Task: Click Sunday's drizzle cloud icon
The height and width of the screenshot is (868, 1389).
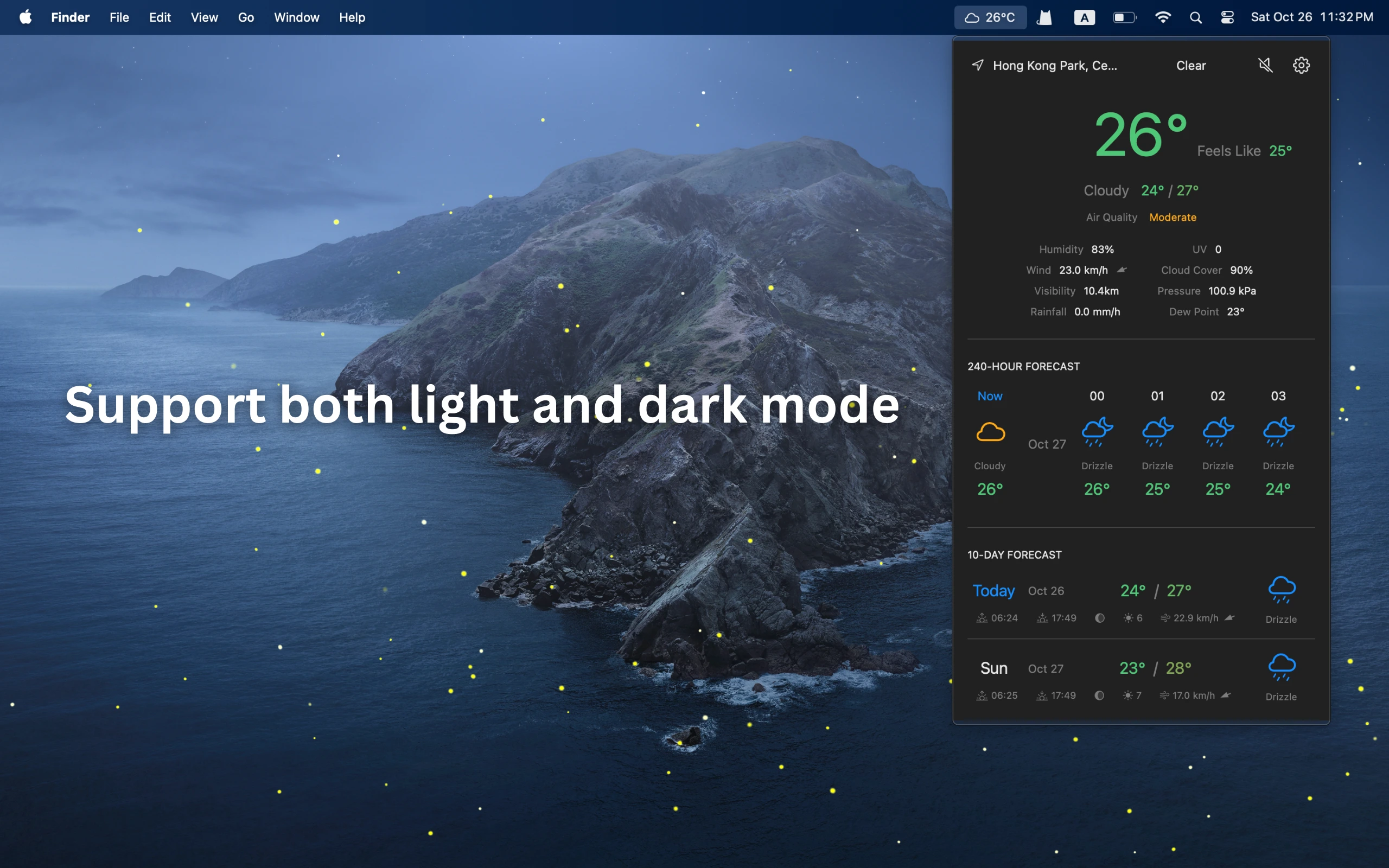Action: 1281,667
